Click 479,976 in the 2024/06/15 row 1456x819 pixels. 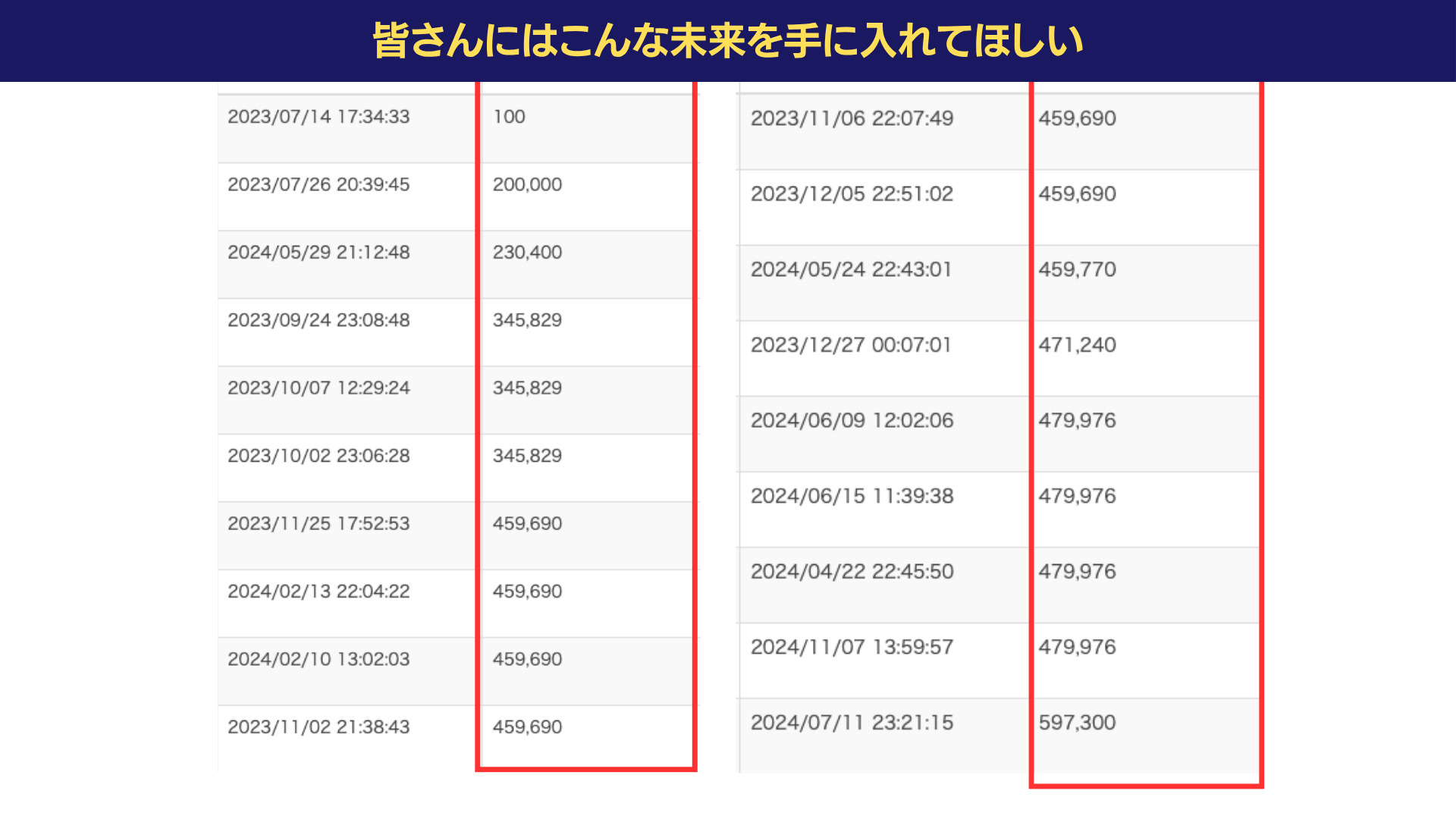point(1078,496)
